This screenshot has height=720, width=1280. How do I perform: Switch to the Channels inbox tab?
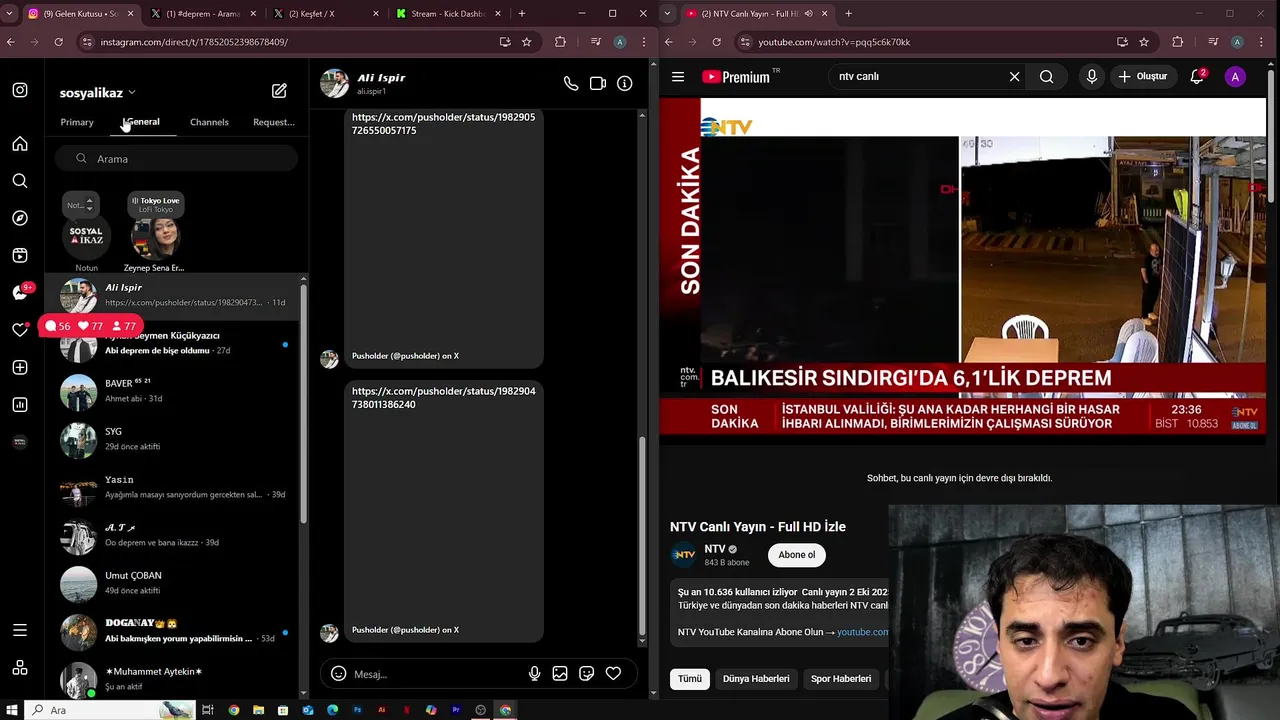point(209,122)
